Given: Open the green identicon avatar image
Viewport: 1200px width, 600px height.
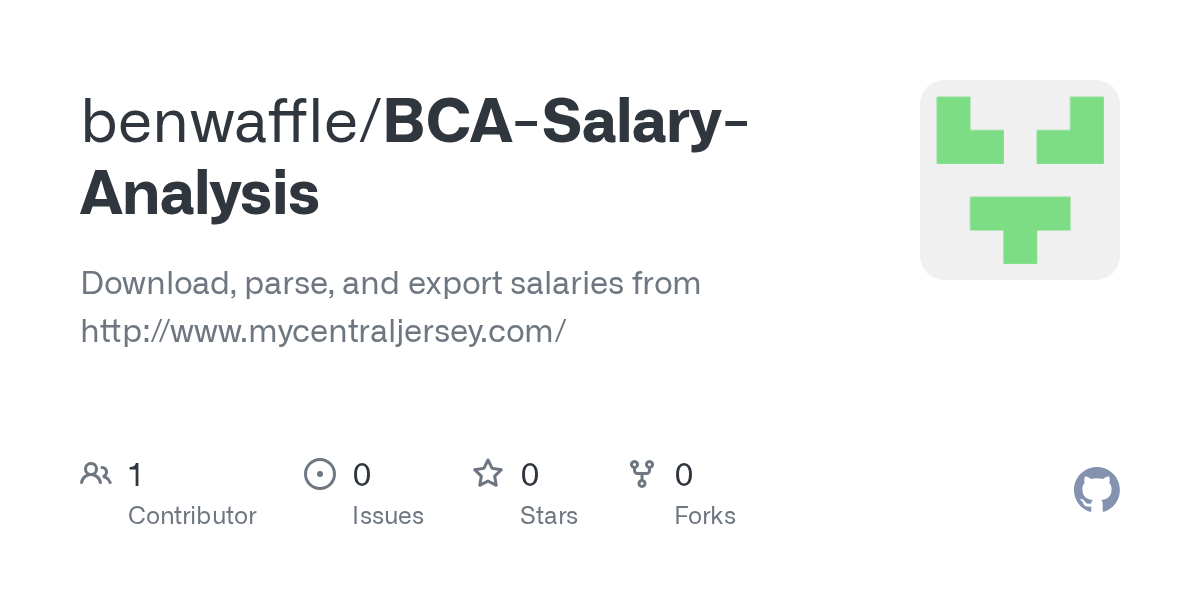Looking at the screenshot, I should pyautogui.click(x=1020, y=180).
